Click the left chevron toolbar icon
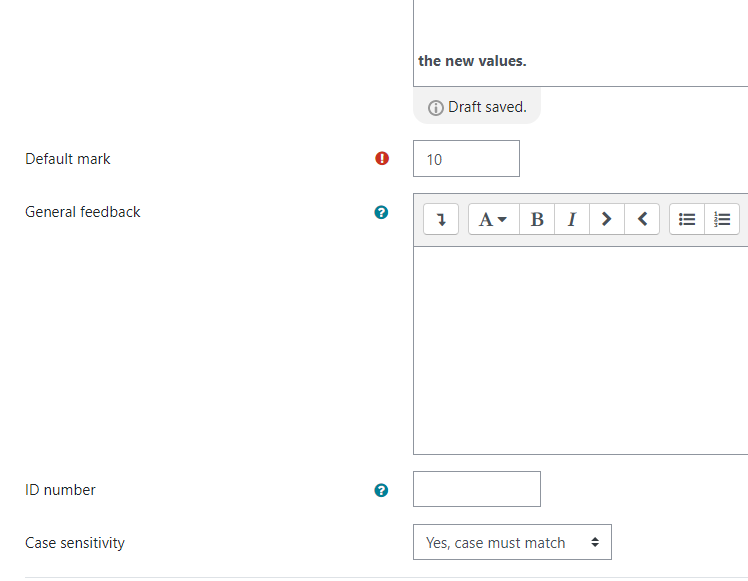Image resolution: width=748 pixels, height=581 pixels. 642,219
